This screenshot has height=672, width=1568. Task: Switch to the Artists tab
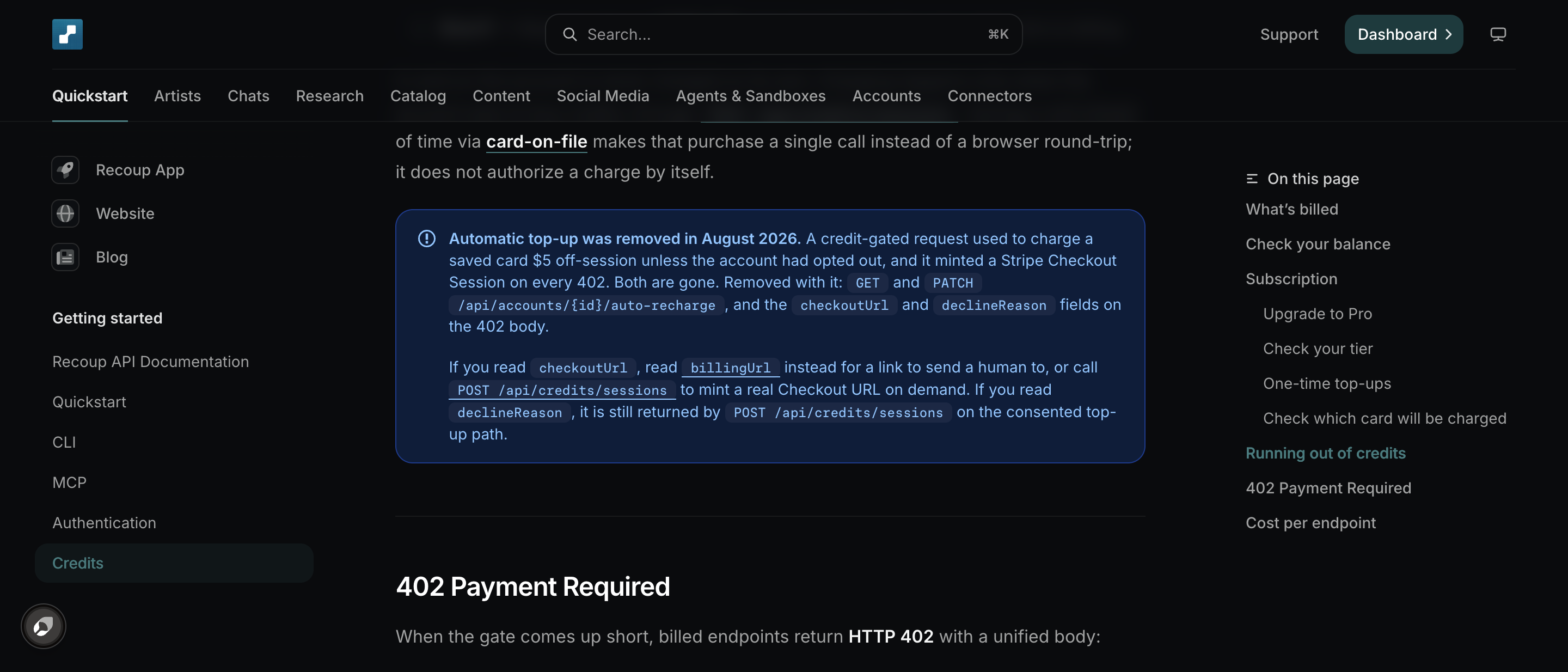(177, 96)
